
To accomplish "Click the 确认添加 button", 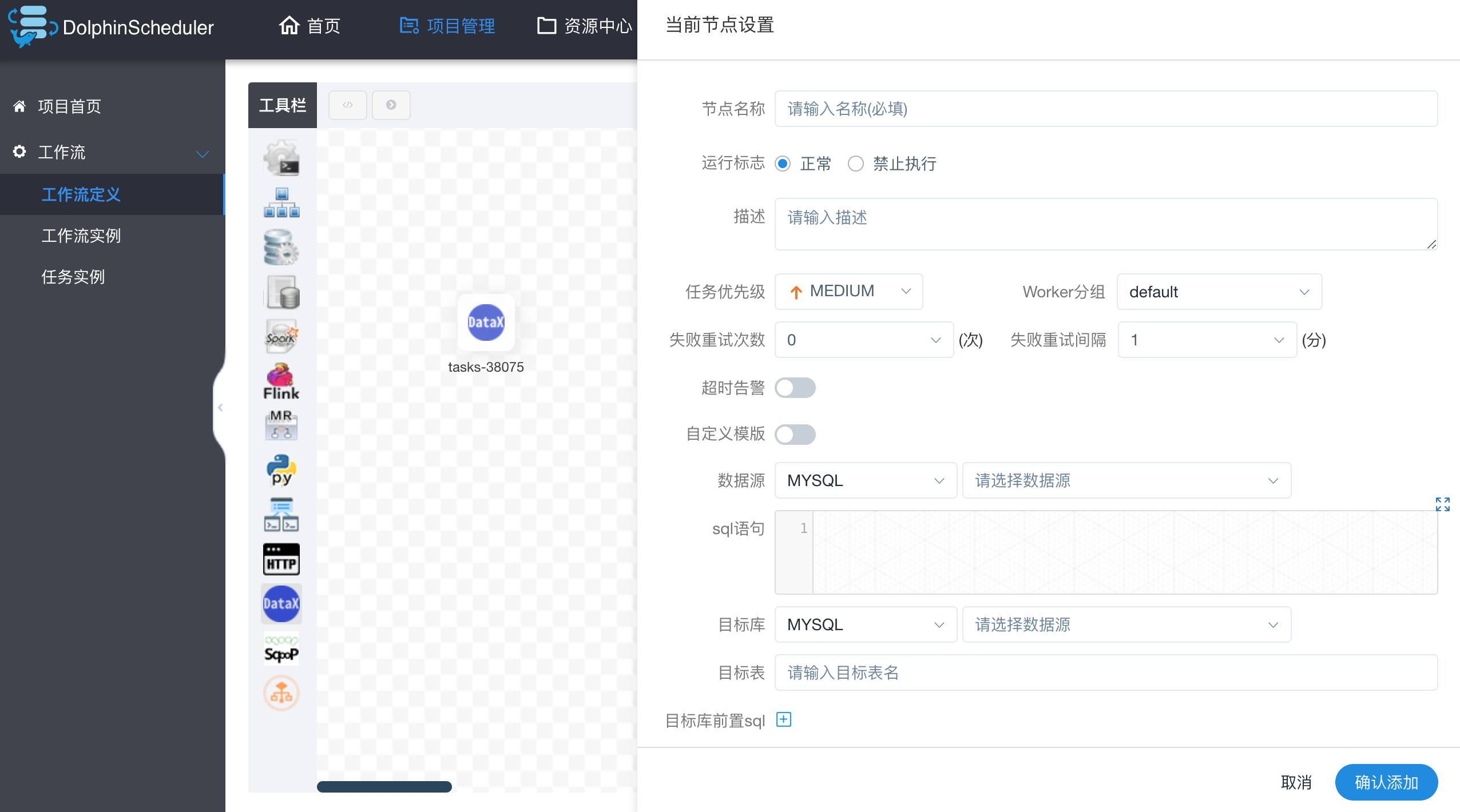I will coord(1386,782).
